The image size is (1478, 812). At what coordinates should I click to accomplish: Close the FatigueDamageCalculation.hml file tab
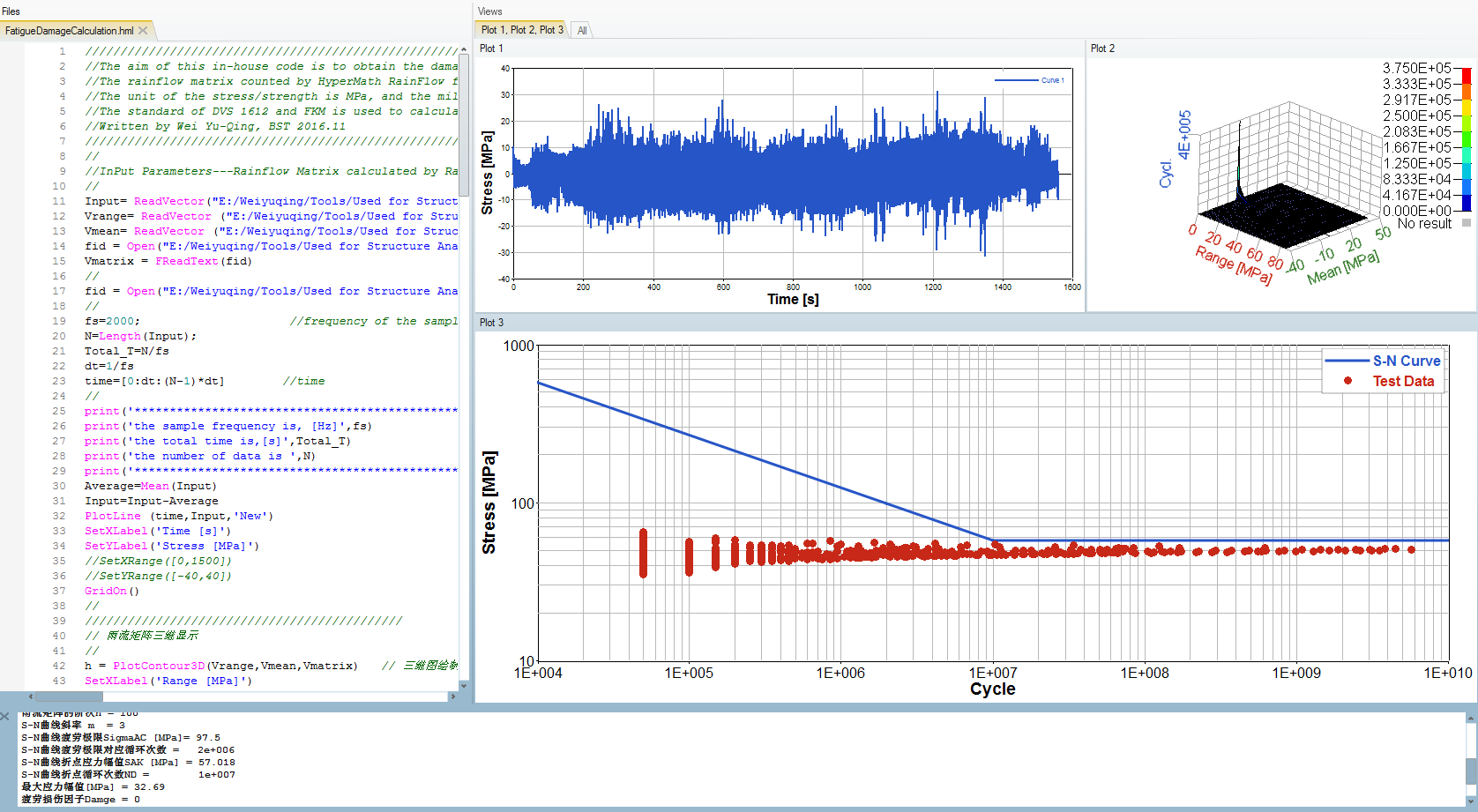click(x=143, y=30)
